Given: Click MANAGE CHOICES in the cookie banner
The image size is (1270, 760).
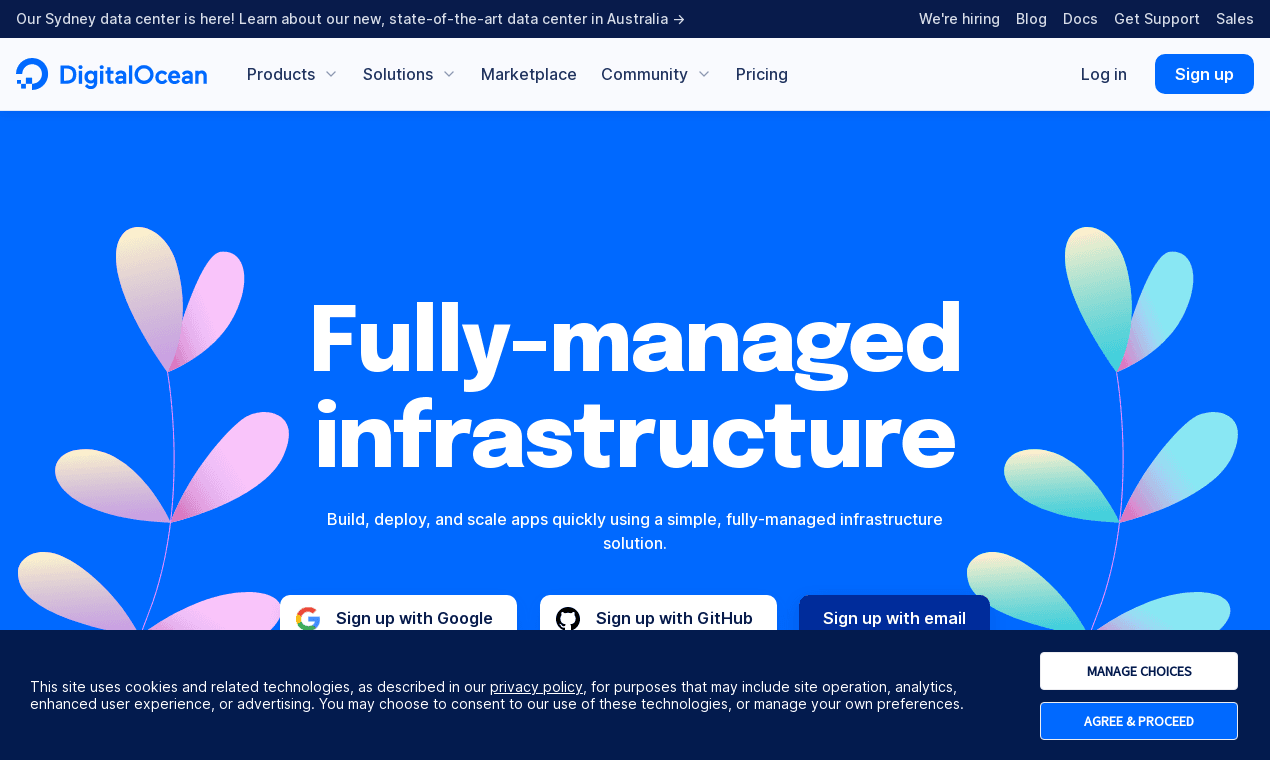Looking at the screenshot, I should tap(1138, 671).
